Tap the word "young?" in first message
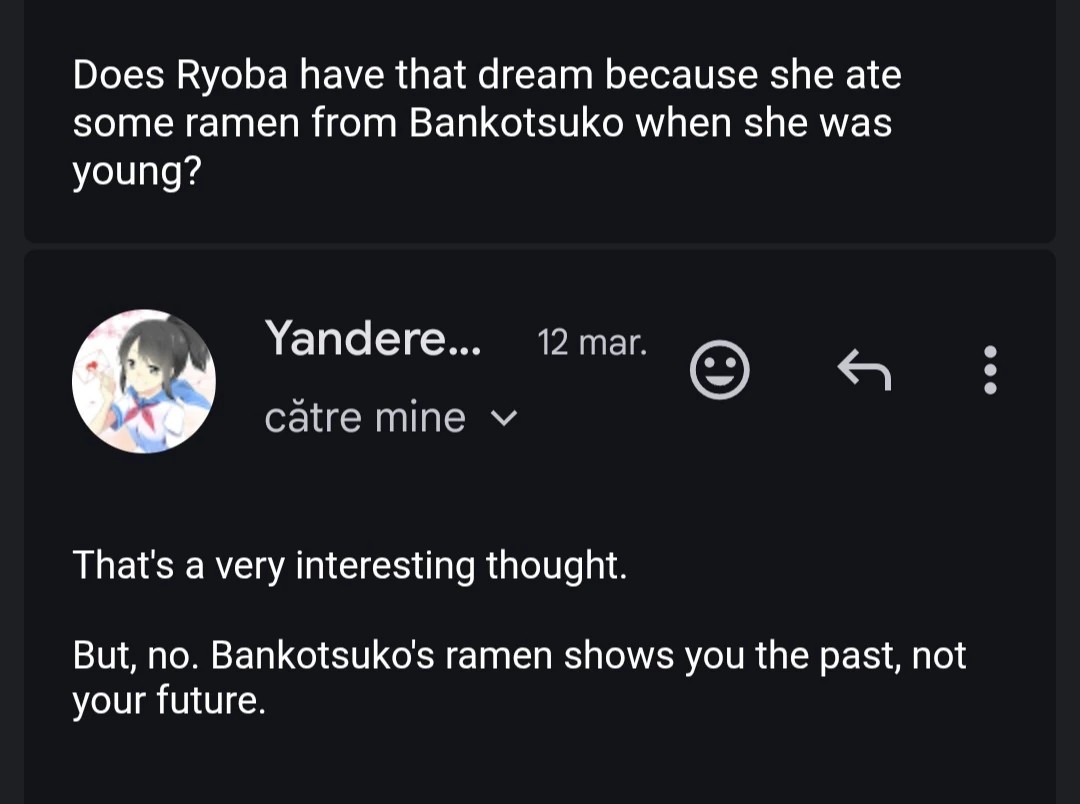Viewport: 1080px width, 804px height. pyautogui.click(x=137, y=173)
